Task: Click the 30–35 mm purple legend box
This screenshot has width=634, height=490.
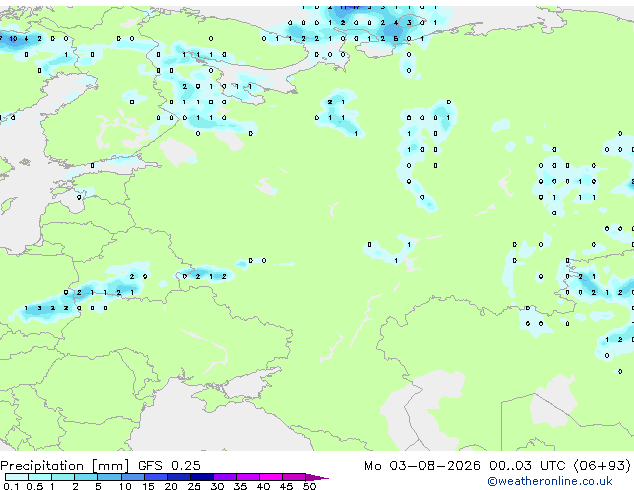Action: coord(224,477)
